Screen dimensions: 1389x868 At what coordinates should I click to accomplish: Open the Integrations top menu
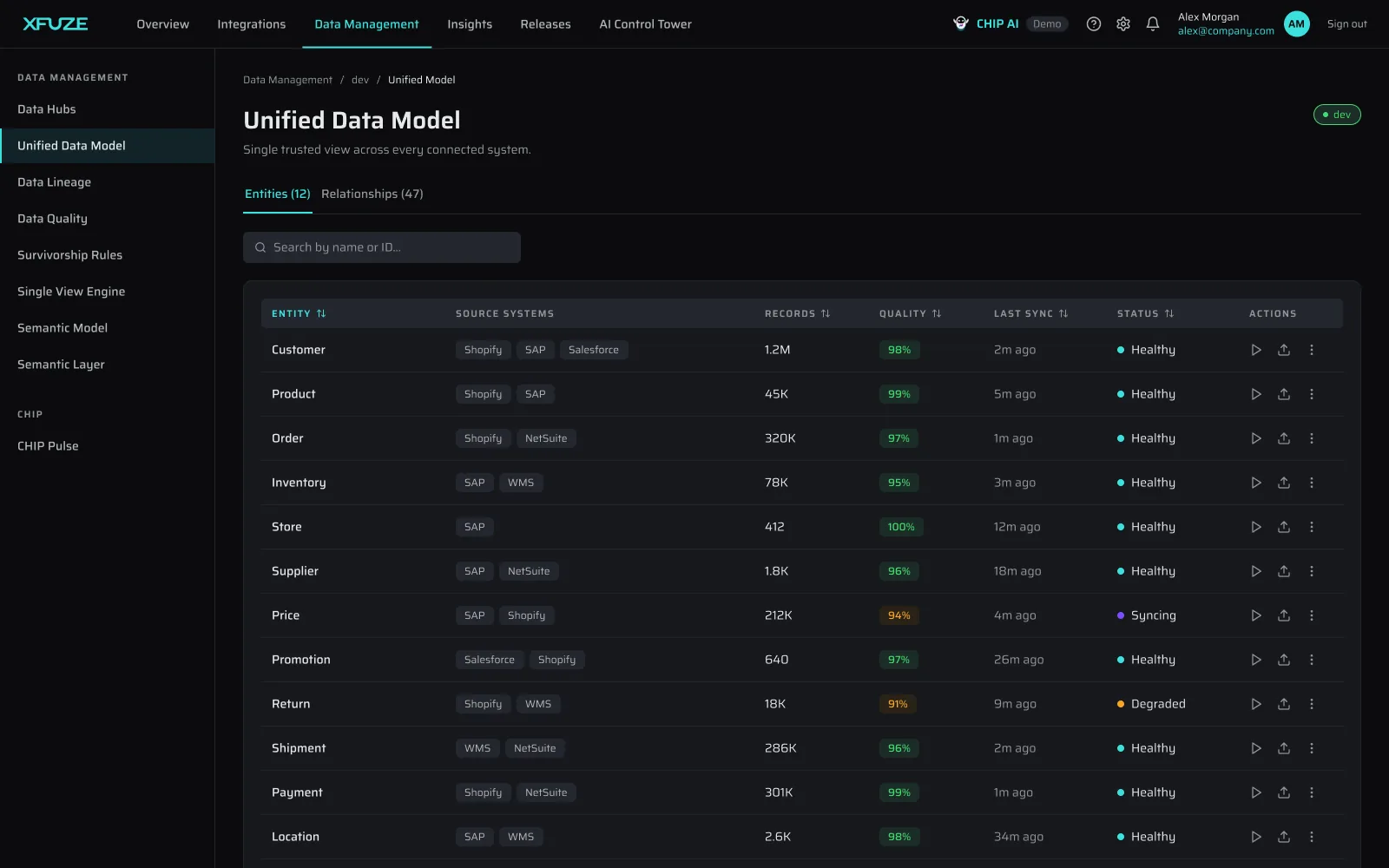(252, 24)
